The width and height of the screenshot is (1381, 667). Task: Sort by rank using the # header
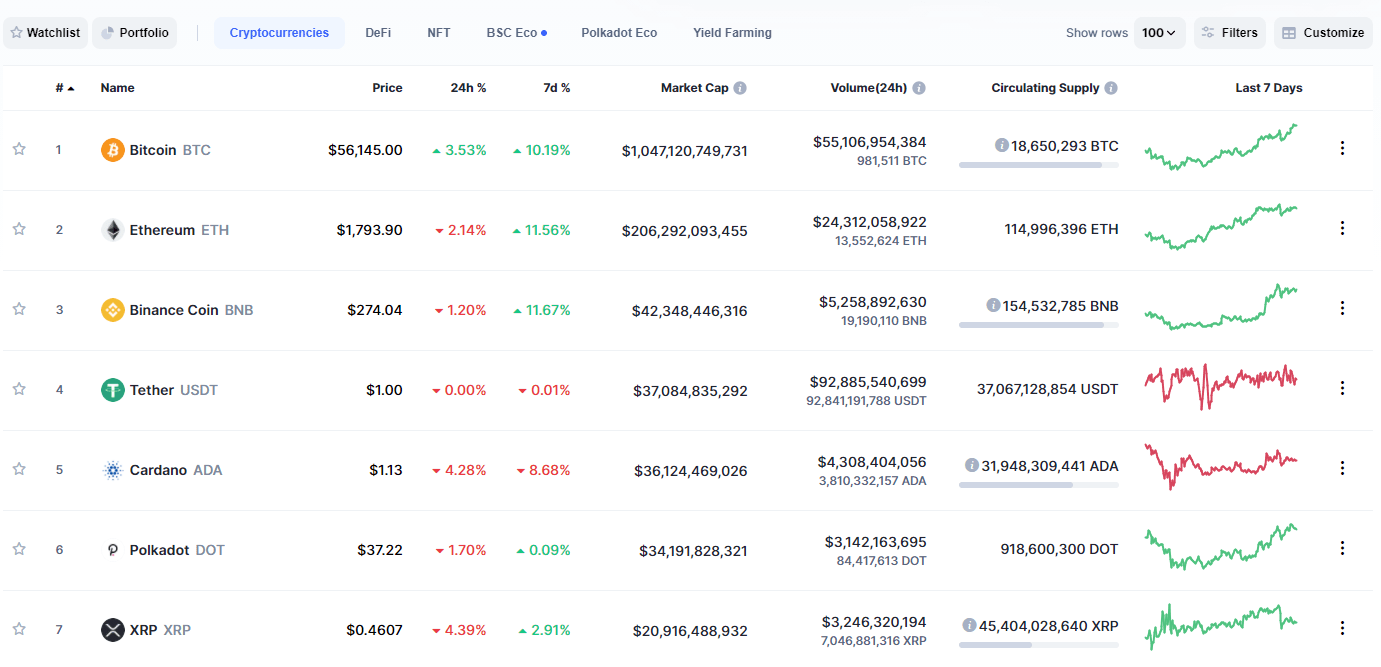point(65,88)
